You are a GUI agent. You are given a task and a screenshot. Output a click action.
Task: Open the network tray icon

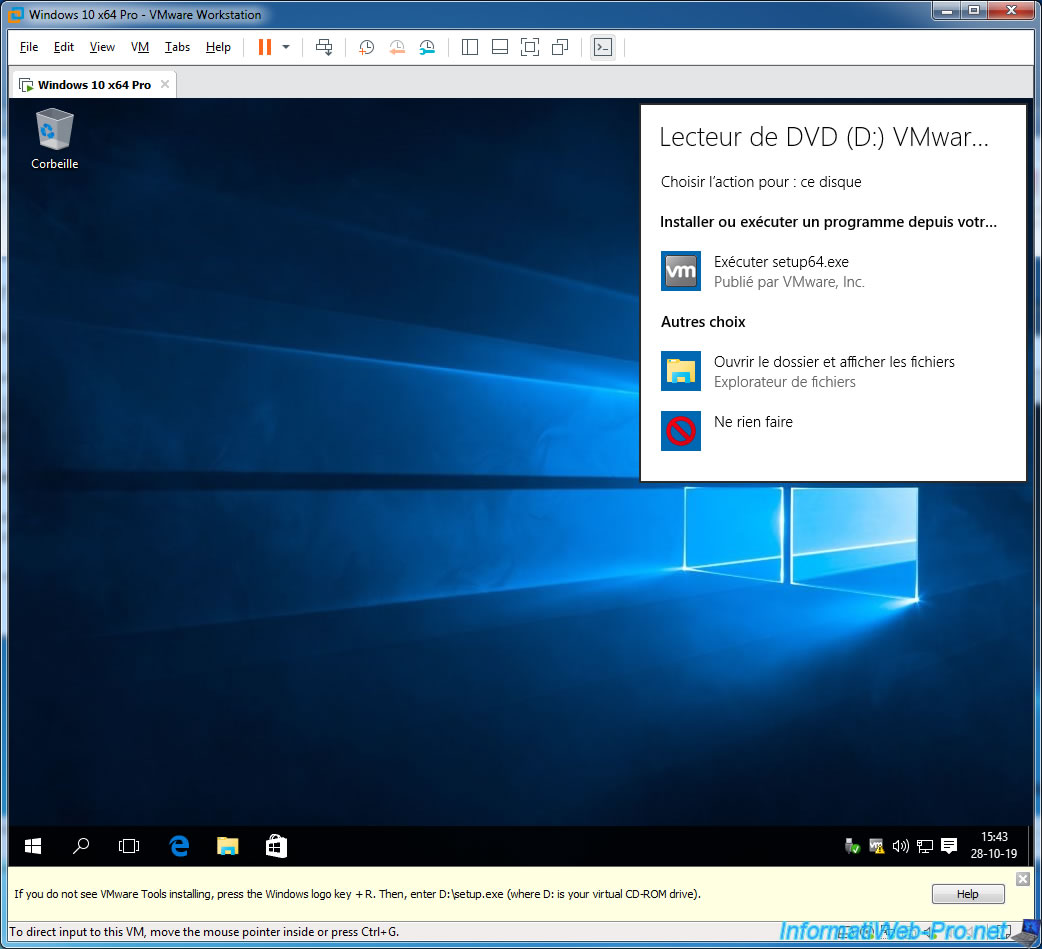pos(924,846)
